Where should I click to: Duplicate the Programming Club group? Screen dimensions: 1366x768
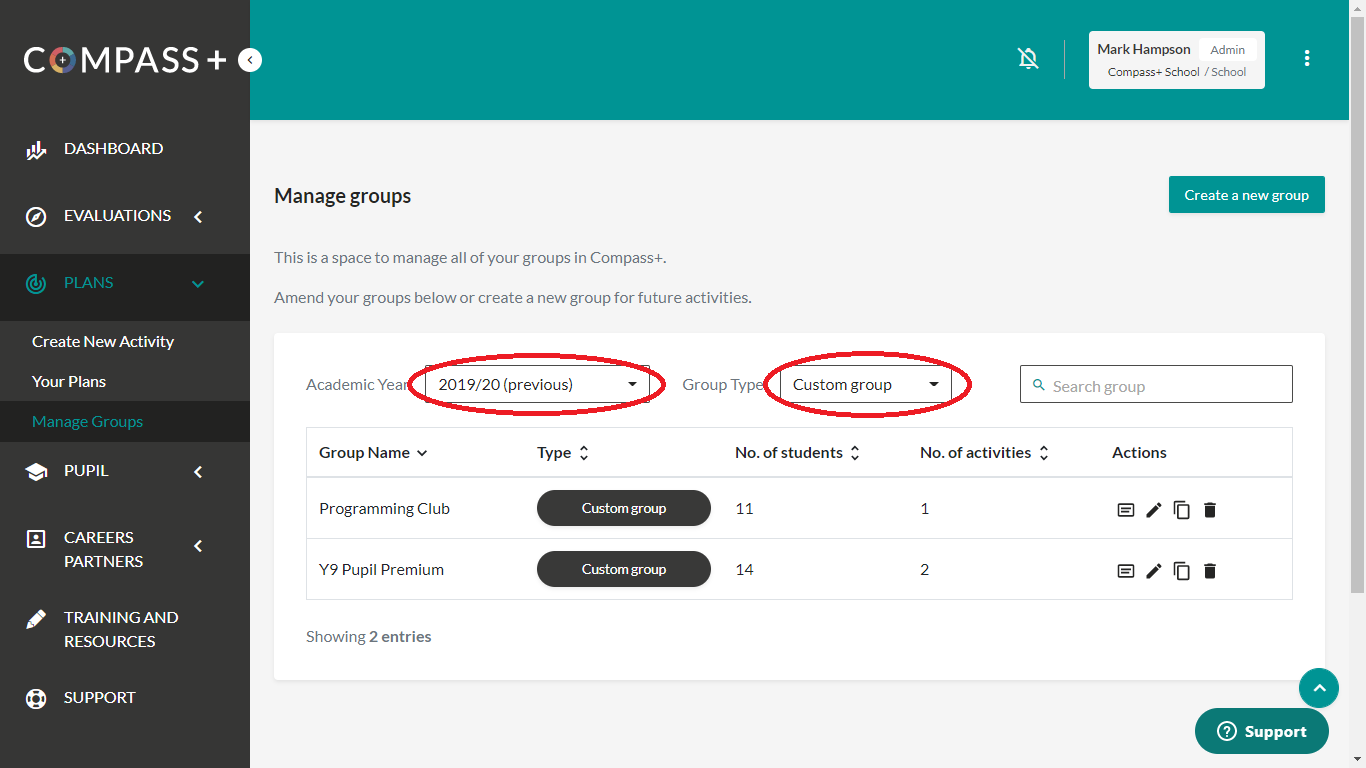(x=1182, y=510)
